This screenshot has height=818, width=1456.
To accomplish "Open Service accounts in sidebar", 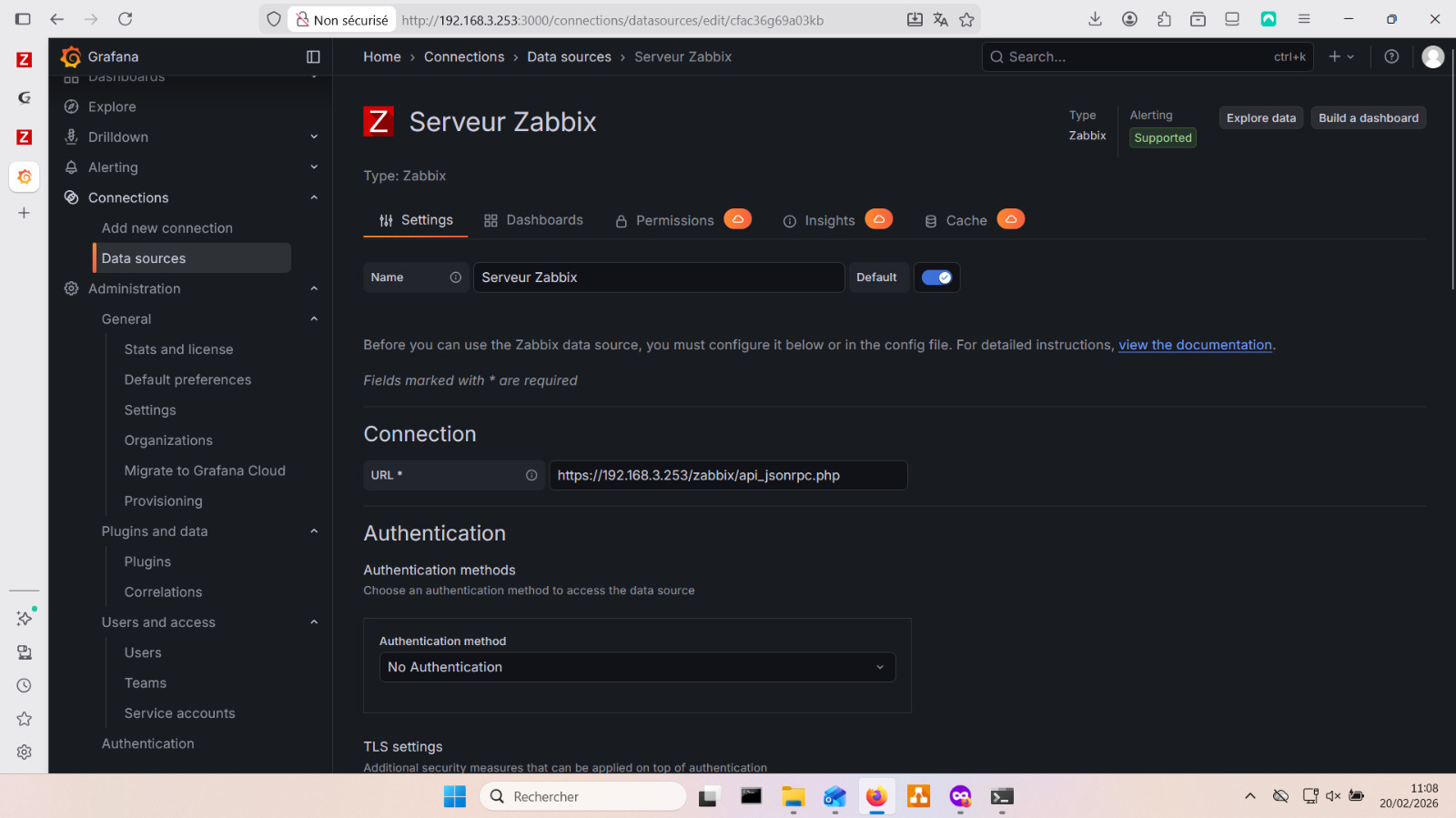I will [179, 713].
